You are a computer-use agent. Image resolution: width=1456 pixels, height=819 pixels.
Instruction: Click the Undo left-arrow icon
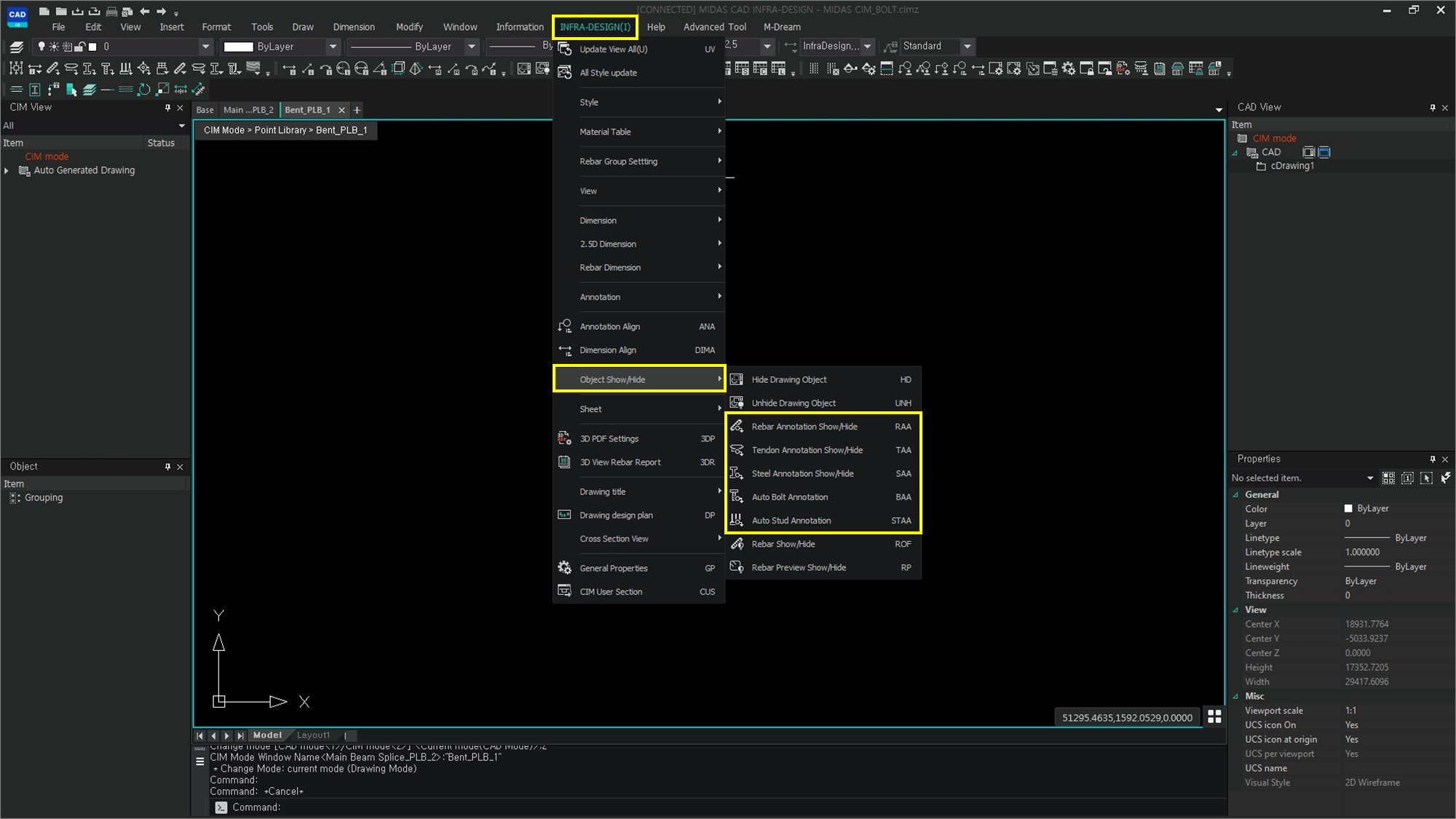point(144,11)
